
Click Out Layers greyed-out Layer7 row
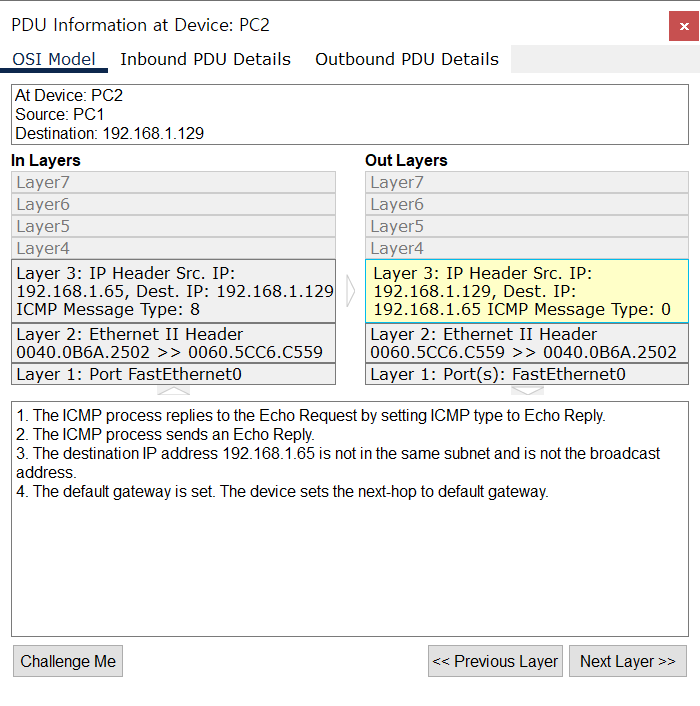pos(527,182)
